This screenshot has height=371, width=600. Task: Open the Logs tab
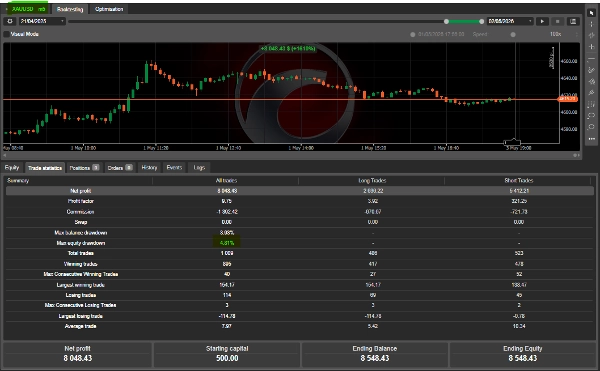point(199,168)
